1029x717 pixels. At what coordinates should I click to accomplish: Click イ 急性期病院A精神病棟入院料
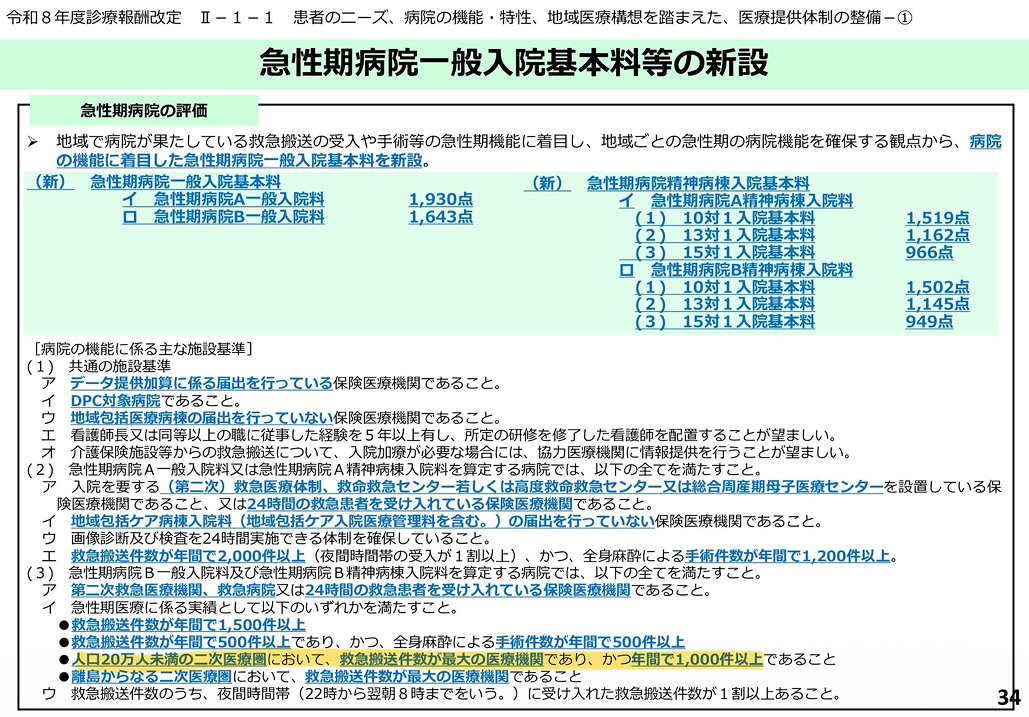point(736,201)
